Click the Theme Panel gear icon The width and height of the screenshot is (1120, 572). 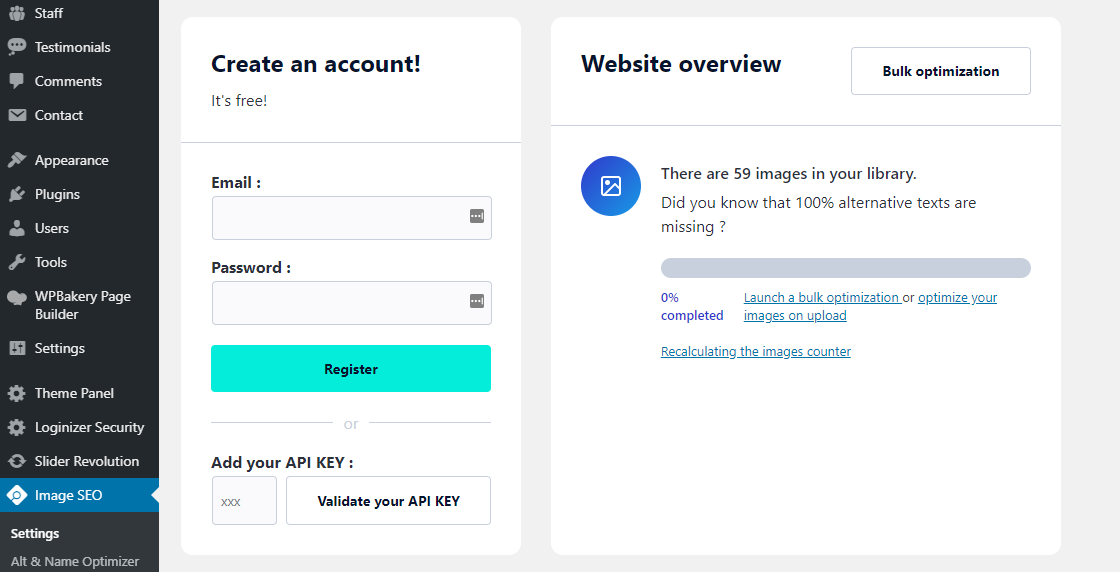pos(17,393)
